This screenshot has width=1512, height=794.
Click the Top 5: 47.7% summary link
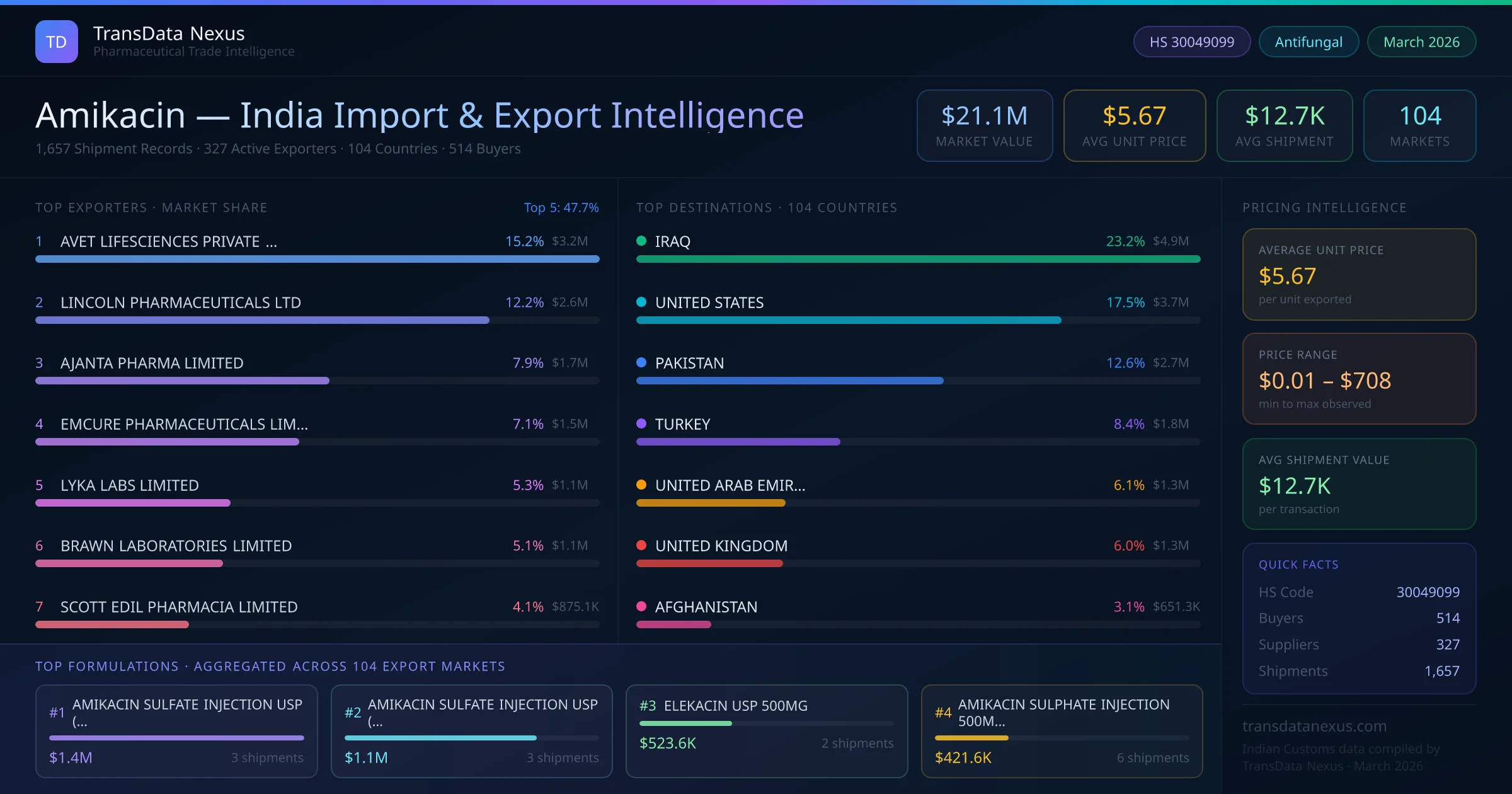(x=561, y=207)
